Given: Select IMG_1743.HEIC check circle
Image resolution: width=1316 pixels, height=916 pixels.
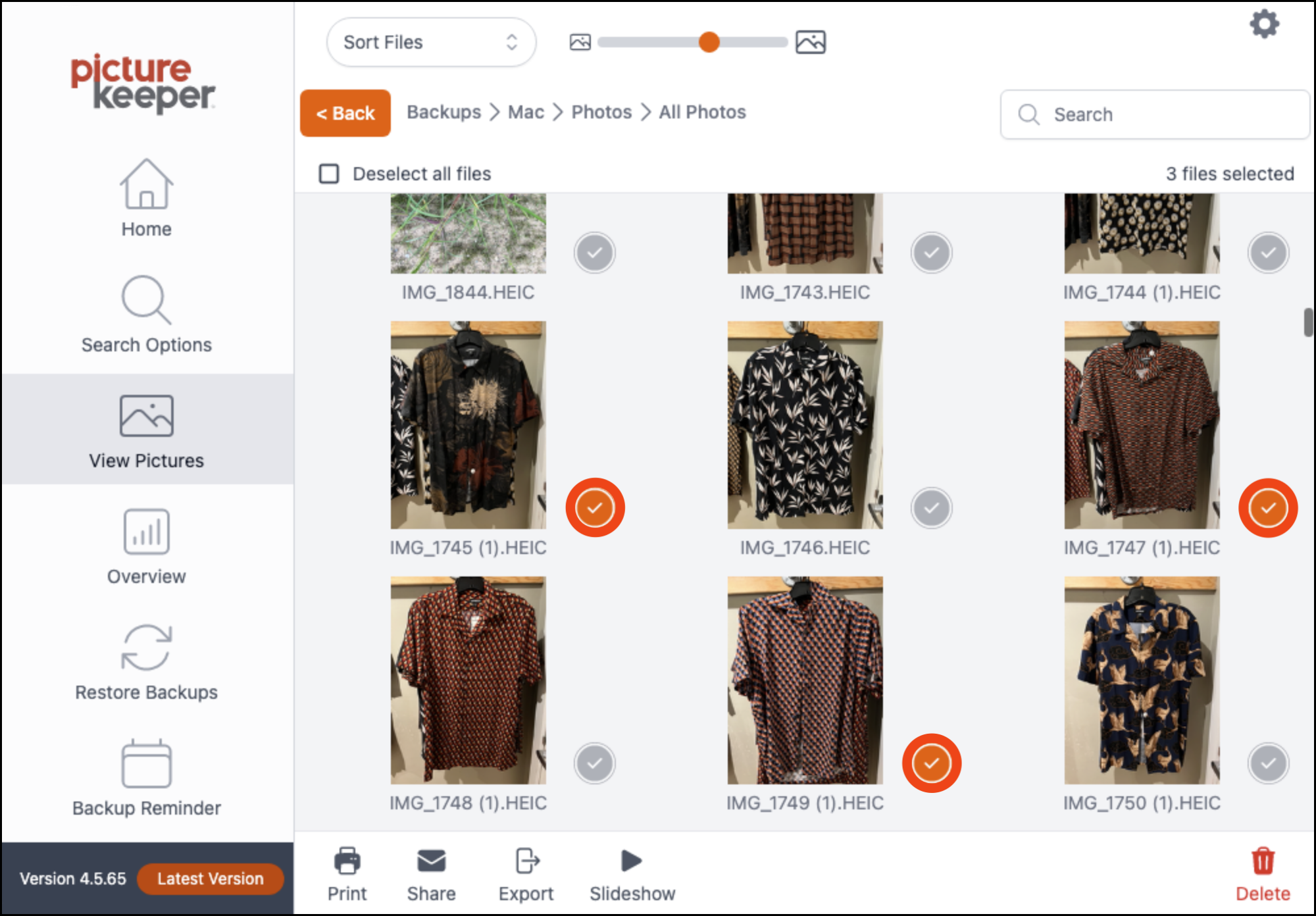Looking at the screenshot, I should point(932,253).
